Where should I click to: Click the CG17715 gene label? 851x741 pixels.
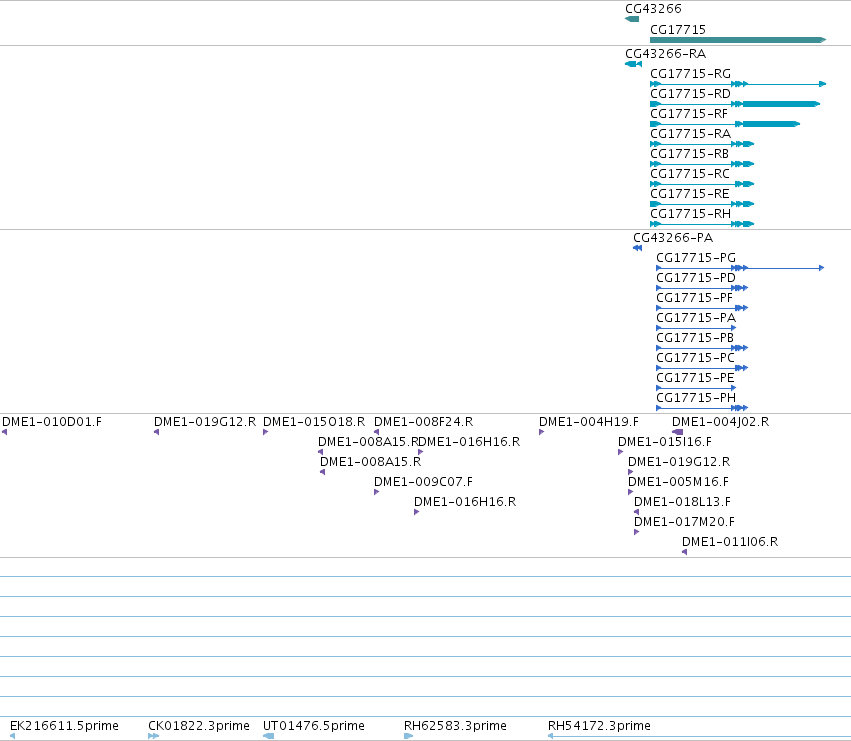[x=678, y=30]
